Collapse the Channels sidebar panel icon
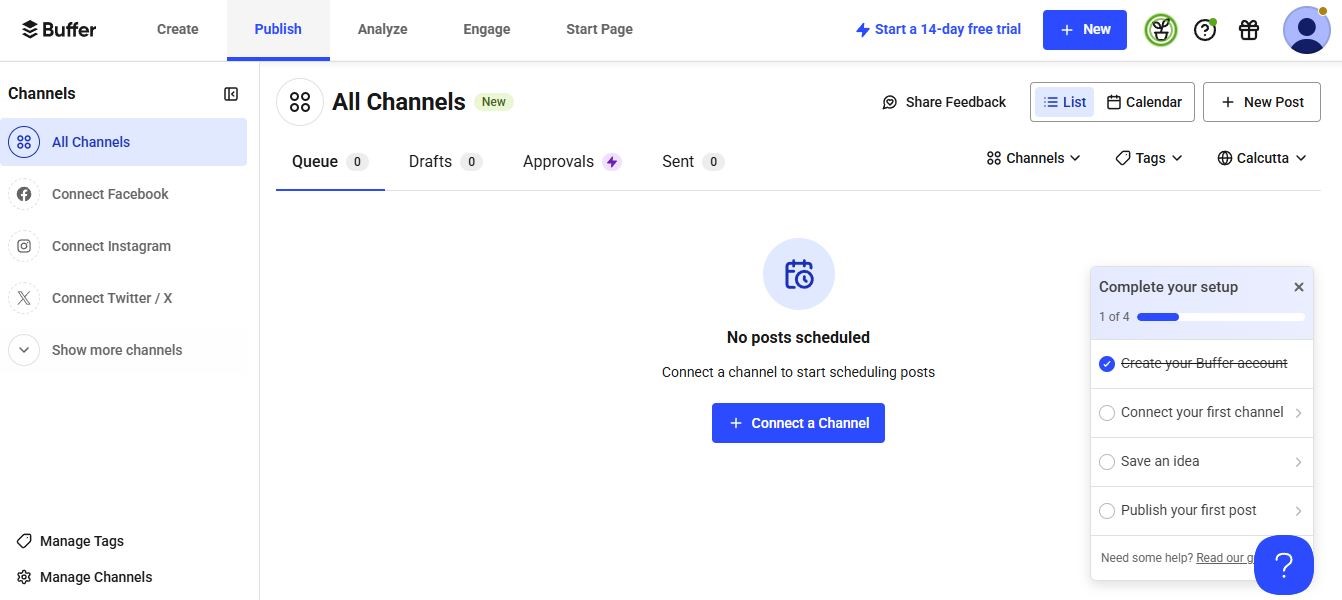 click(x=231, y=94)
